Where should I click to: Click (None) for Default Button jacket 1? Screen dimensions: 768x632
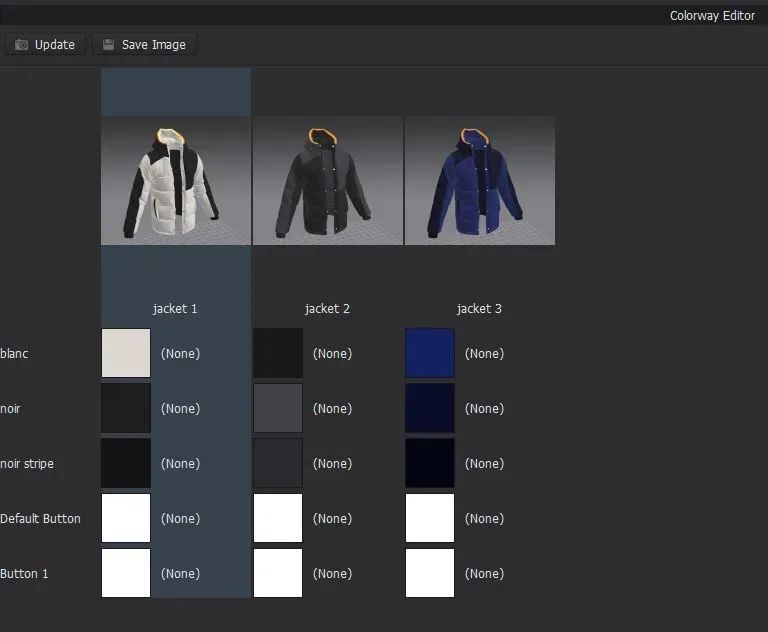(180, 518)
